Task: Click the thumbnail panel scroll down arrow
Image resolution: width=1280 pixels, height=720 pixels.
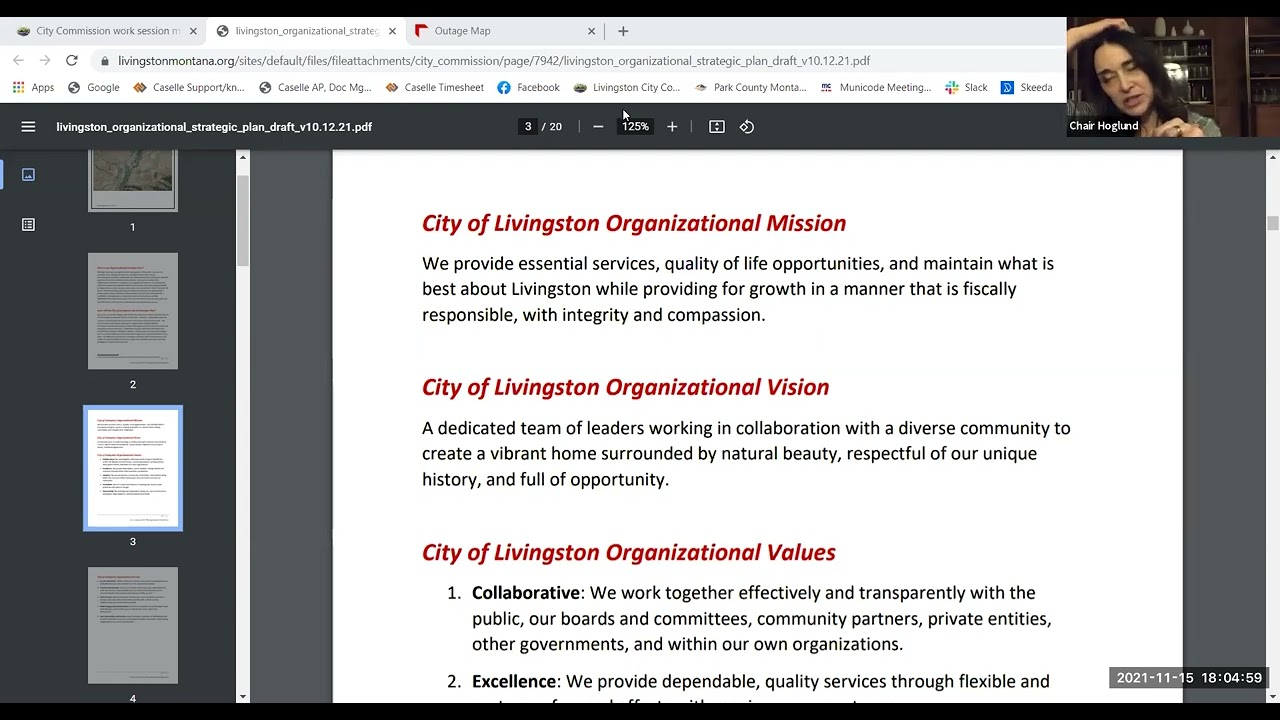Action: tap(243, 696)
